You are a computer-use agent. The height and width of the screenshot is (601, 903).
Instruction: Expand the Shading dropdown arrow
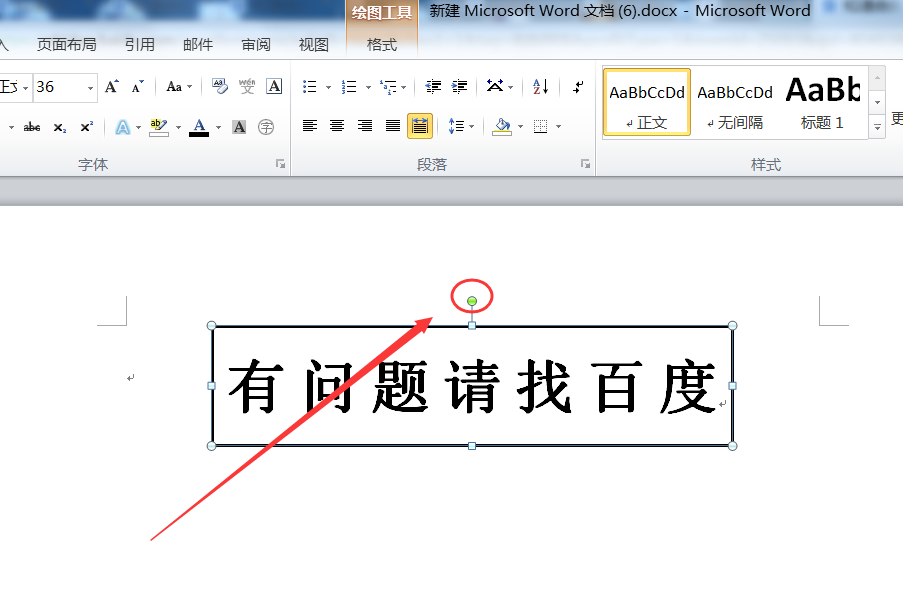521,127
